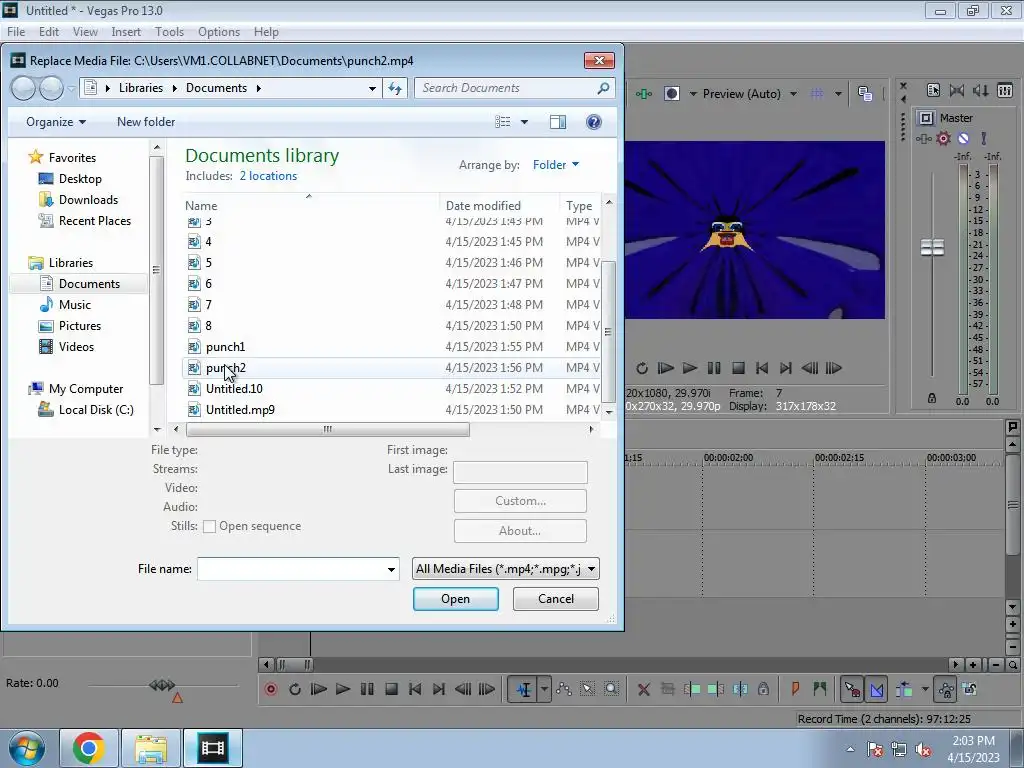This screenshot has height=768, width=1024.
Task: Click the 2 locations link
Action: (268, 176)
